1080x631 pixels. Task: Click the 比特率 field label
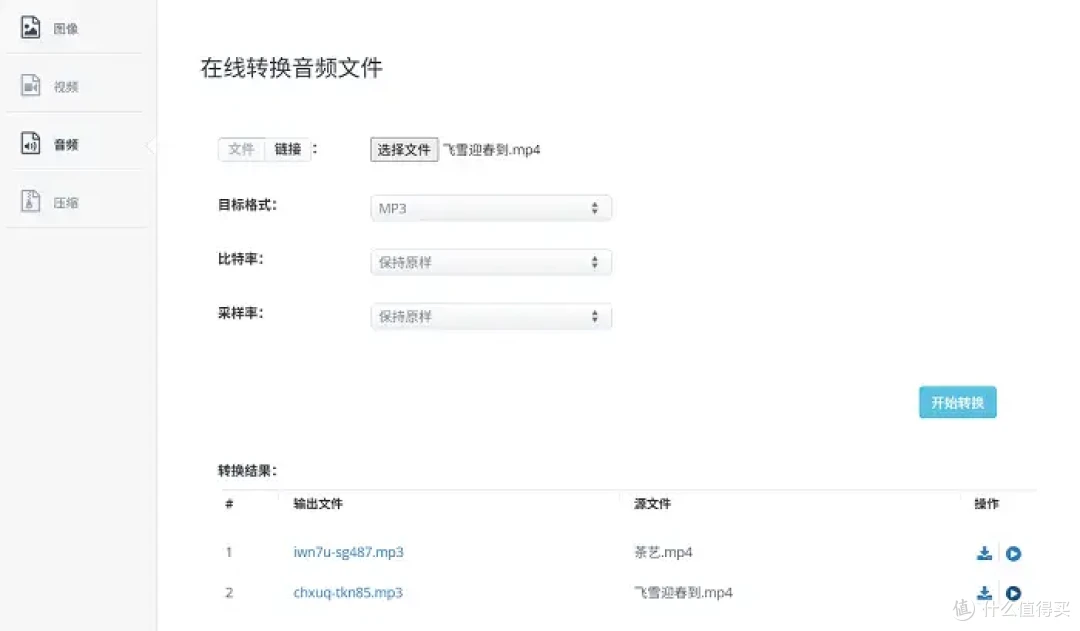240,259
